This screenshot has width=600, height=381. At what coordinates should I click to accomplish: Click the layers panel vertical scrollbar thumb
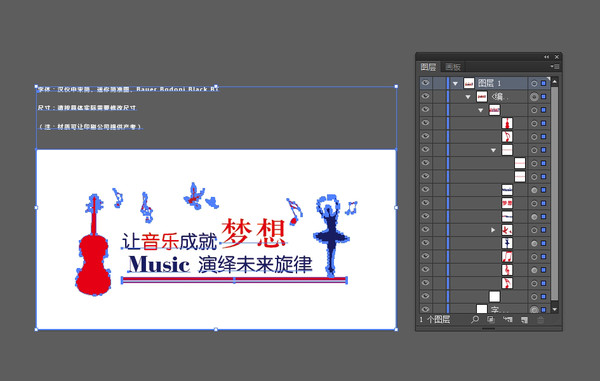(x=554, y=193)
